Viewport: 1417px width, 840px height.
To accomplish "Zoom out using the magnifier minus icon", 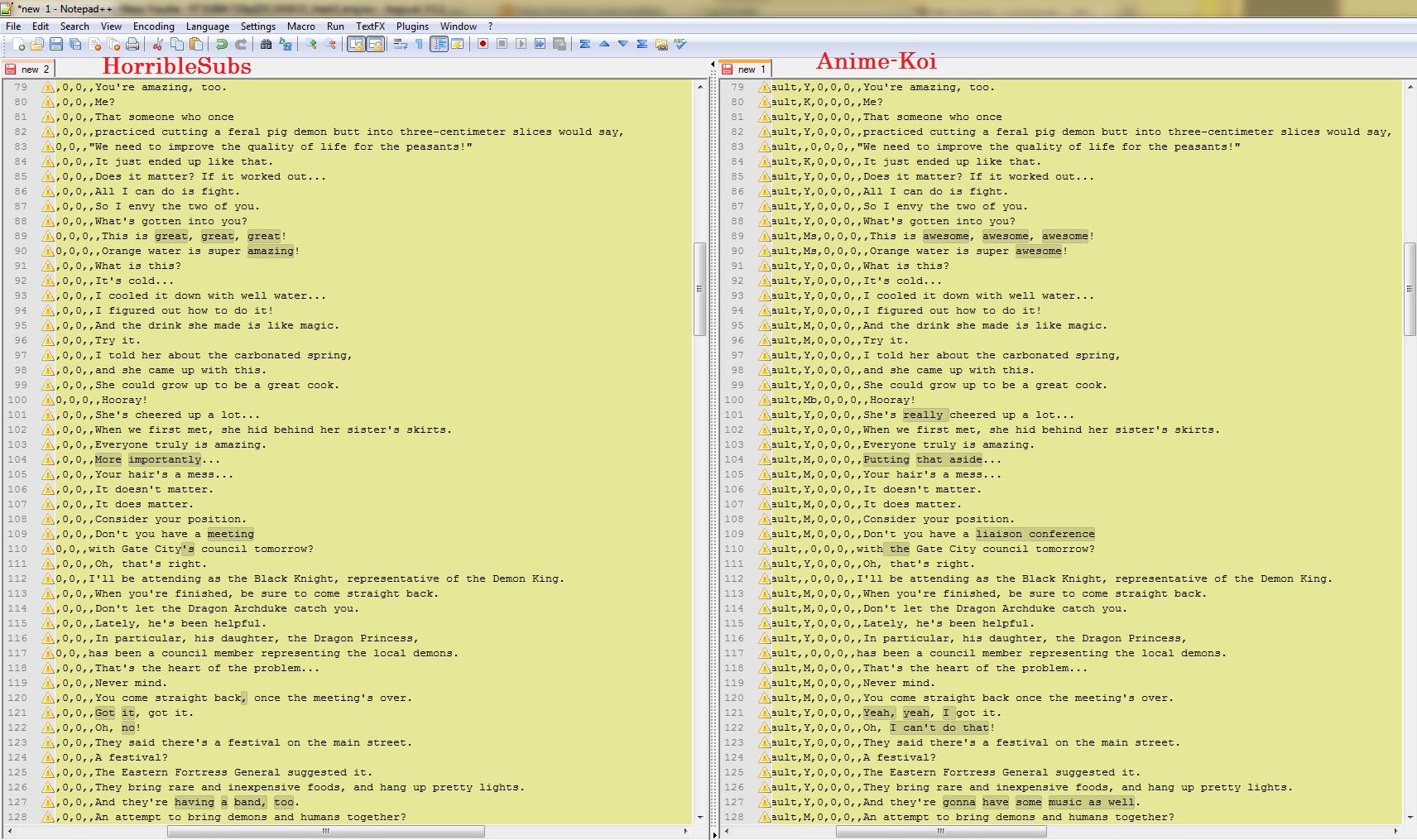I will (330, 45).
